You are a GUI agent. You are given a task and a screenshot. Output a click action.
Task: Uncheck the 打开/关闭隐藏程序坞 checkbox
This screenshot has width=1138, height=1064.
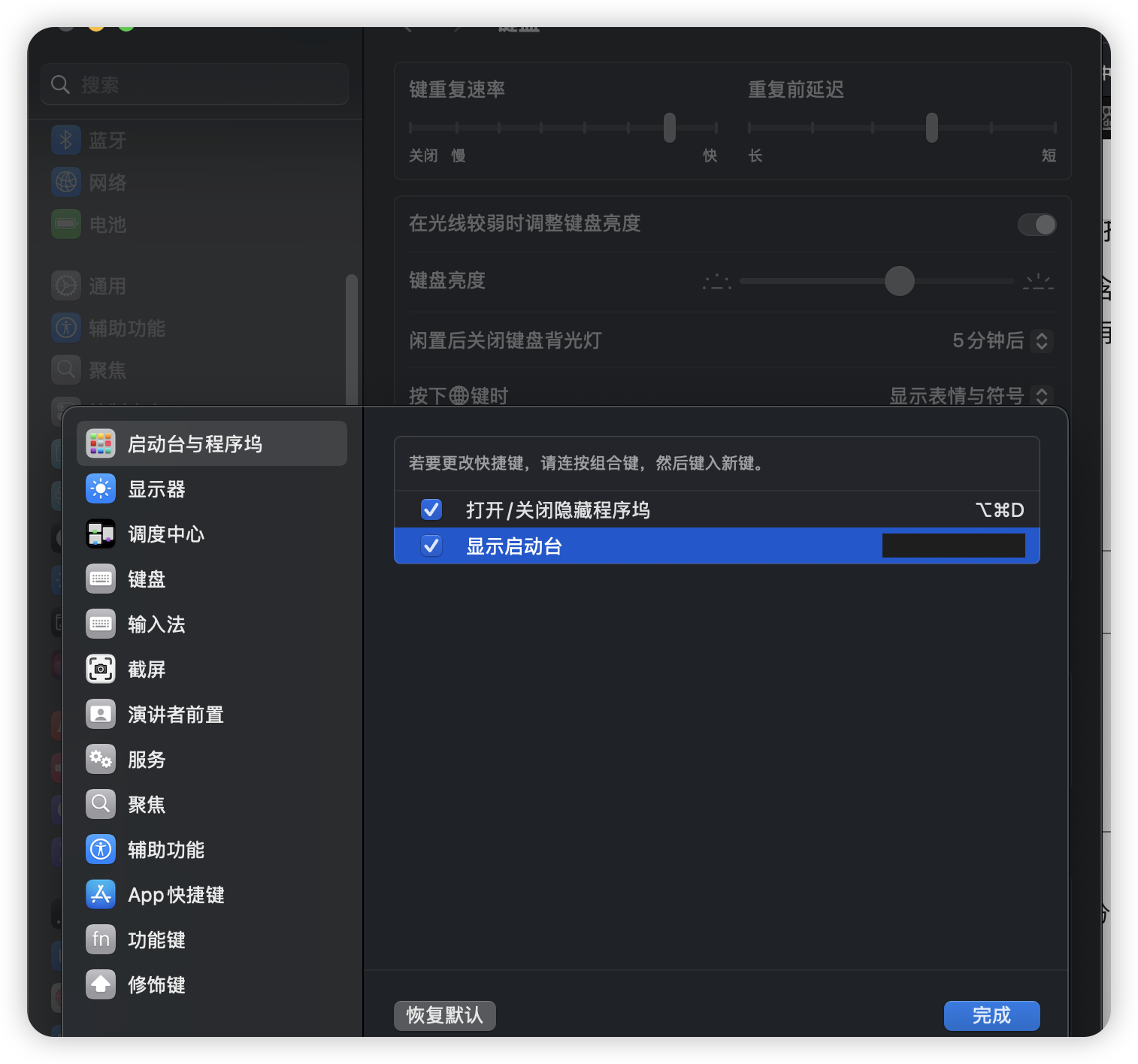tap(431, 510)
